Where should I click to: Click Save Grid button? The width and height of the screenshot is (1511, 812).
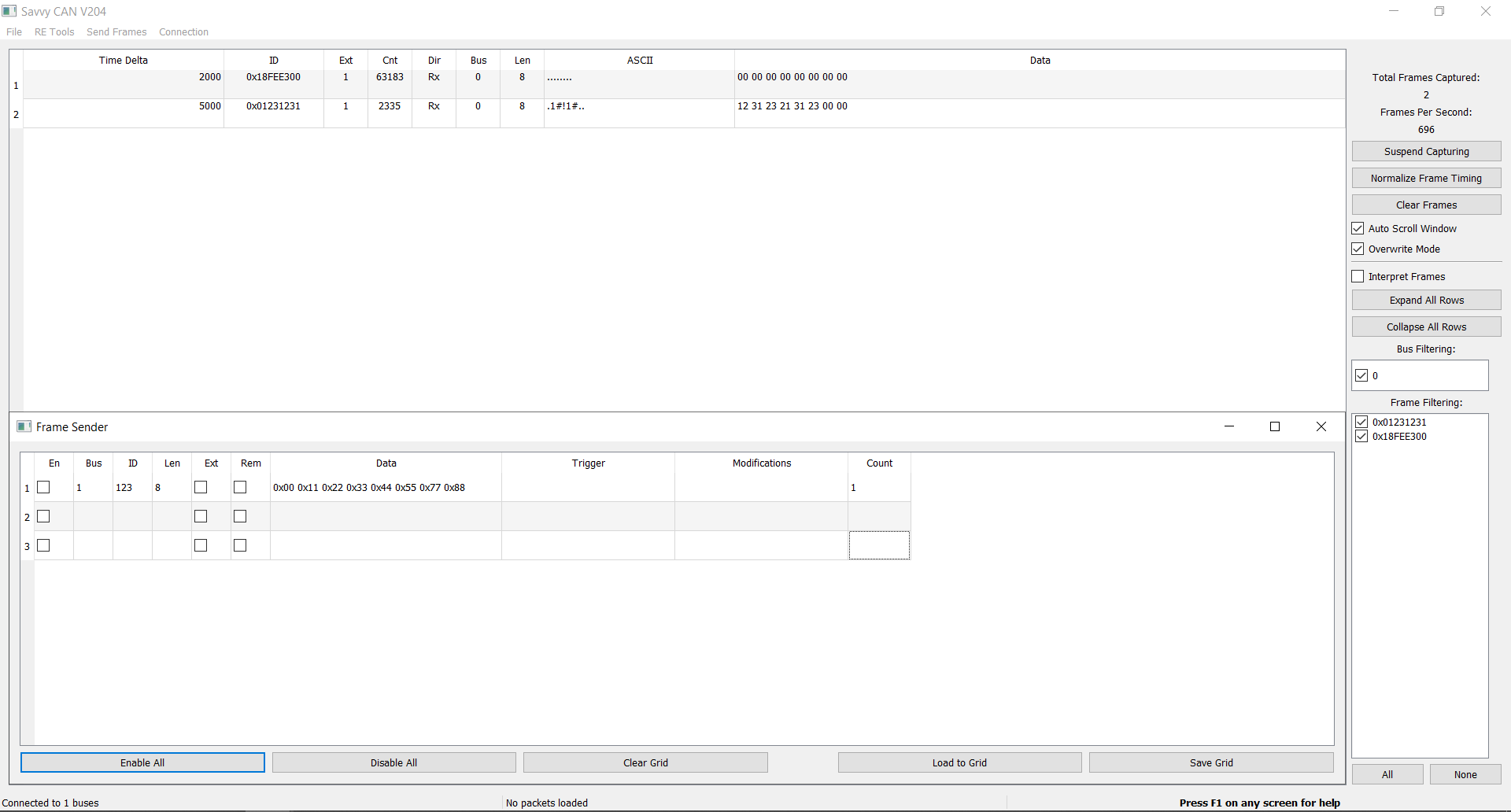[x=1211, y=762]
